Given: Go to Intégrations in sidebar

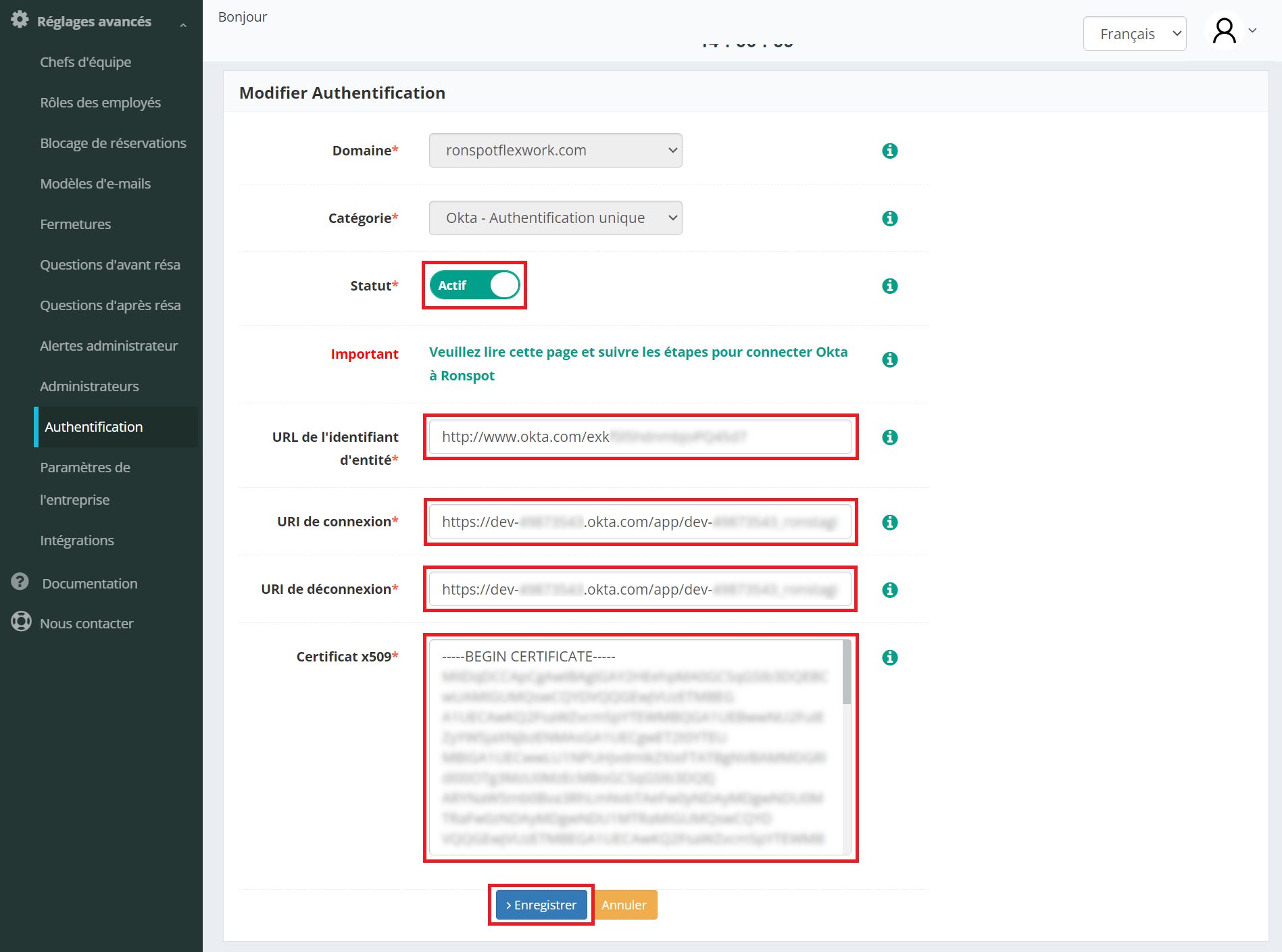Looking at the screenshot, I should 77,541.
